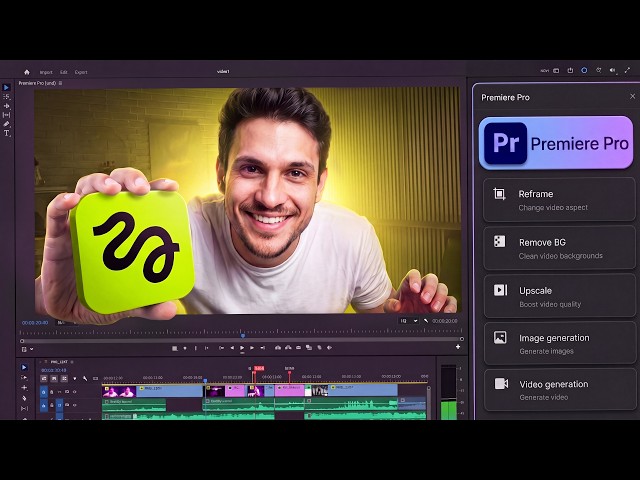
Task: Go to the Home screen icon
Action: [27, 72]
